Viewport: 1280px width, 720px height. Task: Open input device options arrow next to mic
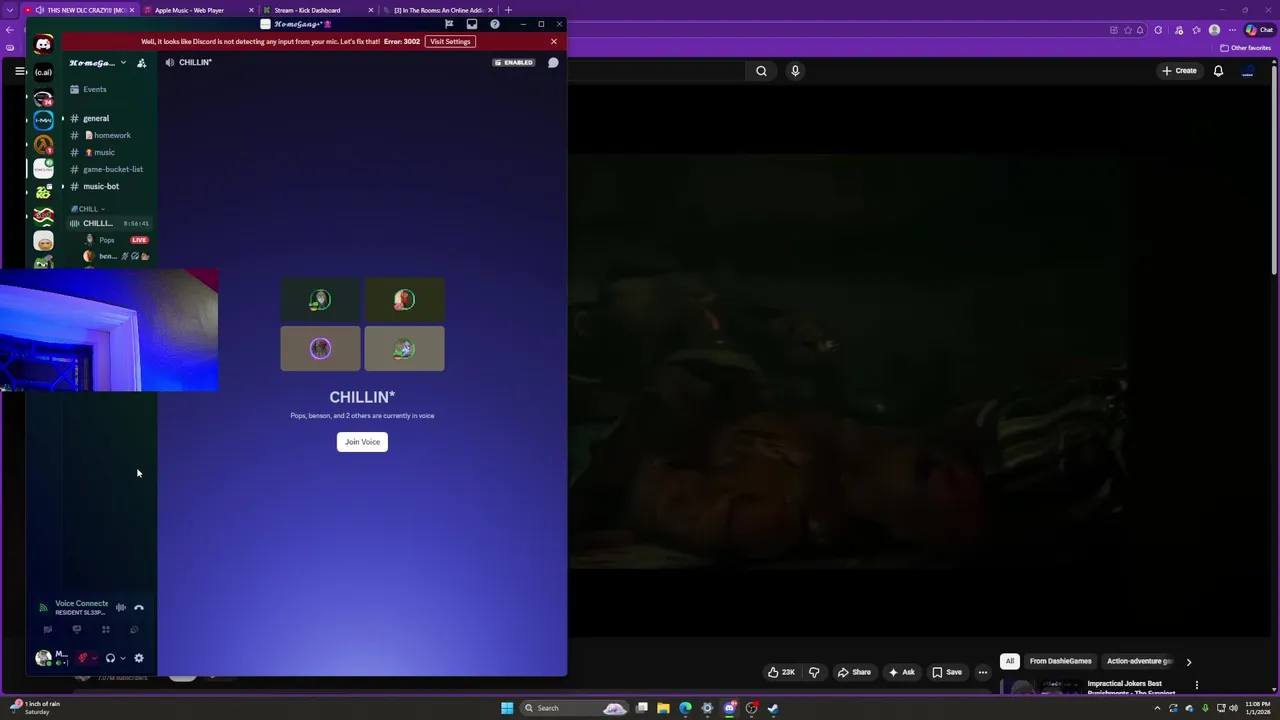[x=94, y=658]
